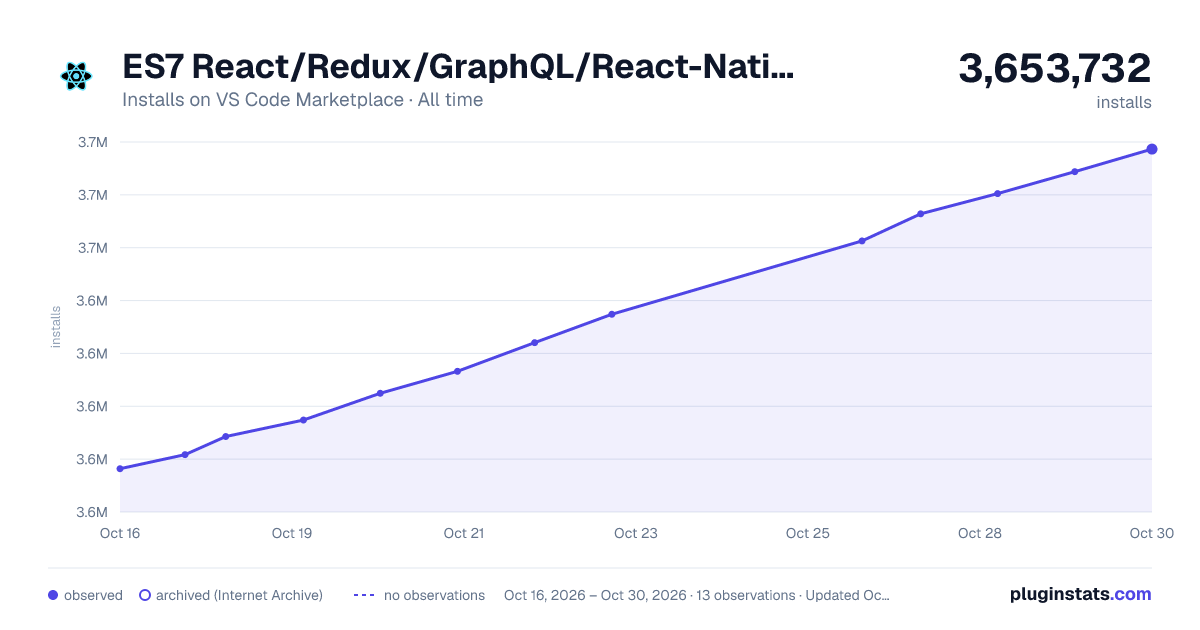Image resolution: width=1200 pixels, height=630 pixels.
Task: Select the 'Installs on VS Code Marketplace · All time' subtitle
Action: pos(303,100)
